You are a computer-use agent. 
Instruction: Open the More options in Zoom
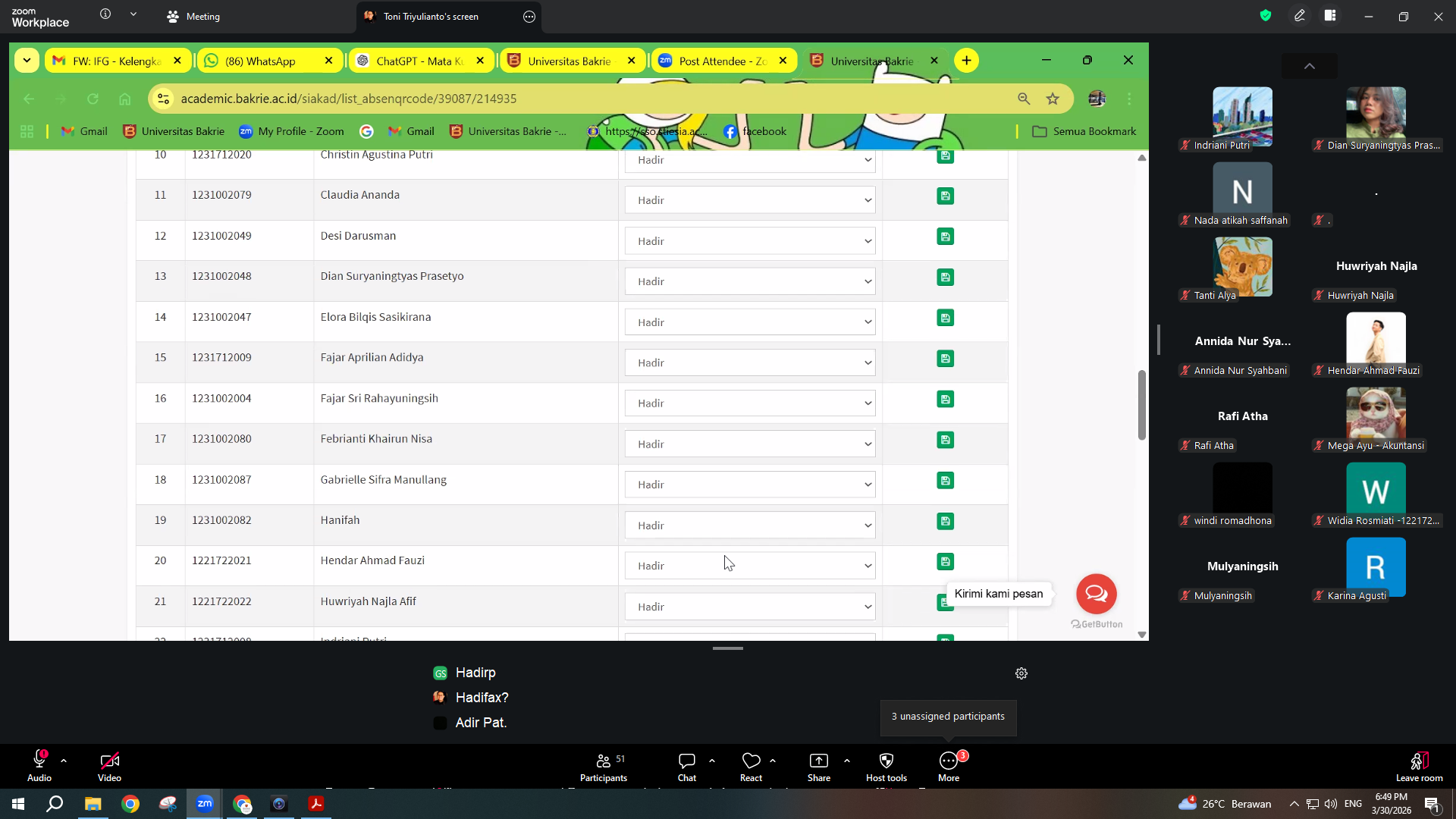coord(949,767)
